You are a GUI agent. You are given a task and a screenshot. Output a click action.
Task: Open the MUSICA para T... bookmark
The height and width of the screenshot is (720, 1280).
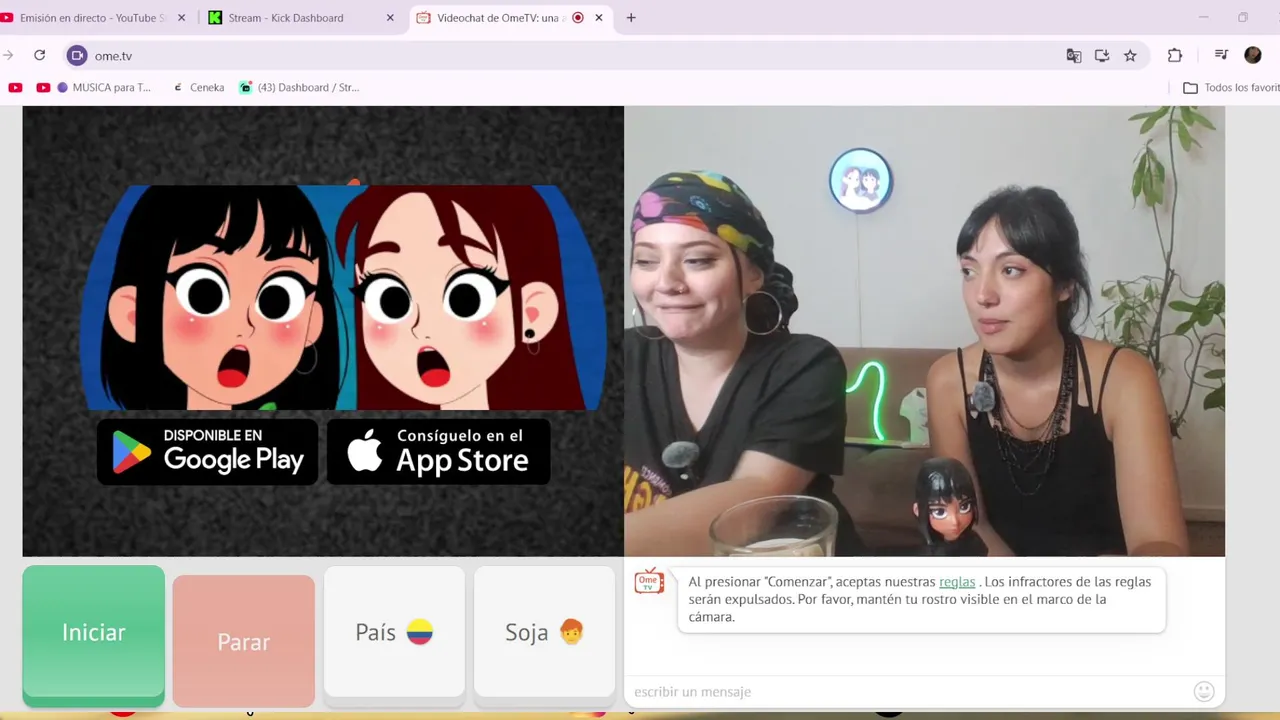coord(104,88)
